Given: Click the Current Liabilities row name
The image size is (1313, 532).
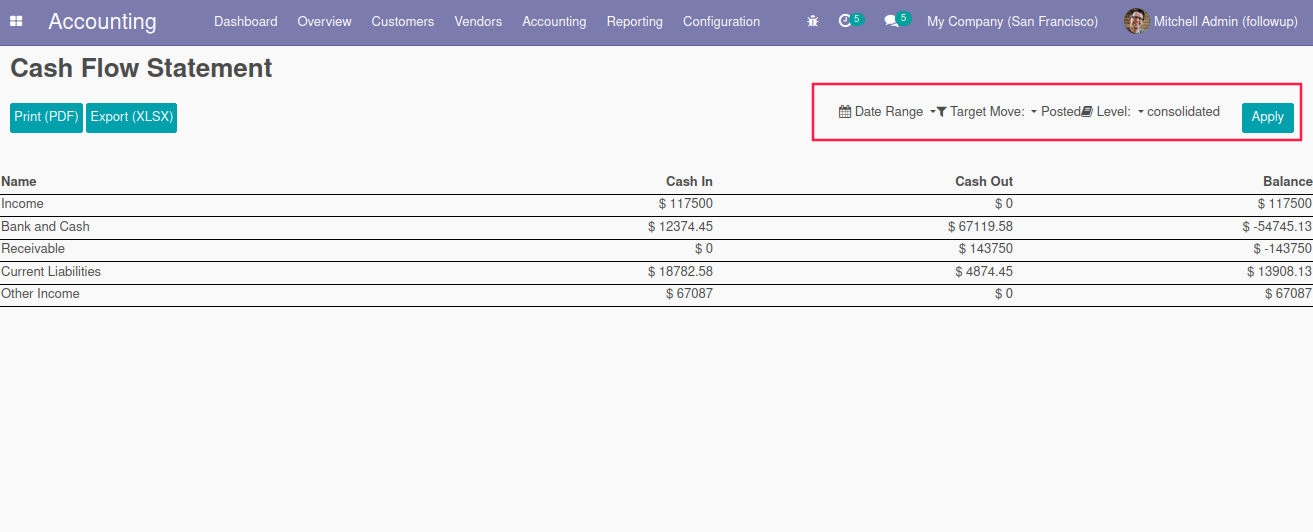Looking at the screenshot, I should point(51,271).
